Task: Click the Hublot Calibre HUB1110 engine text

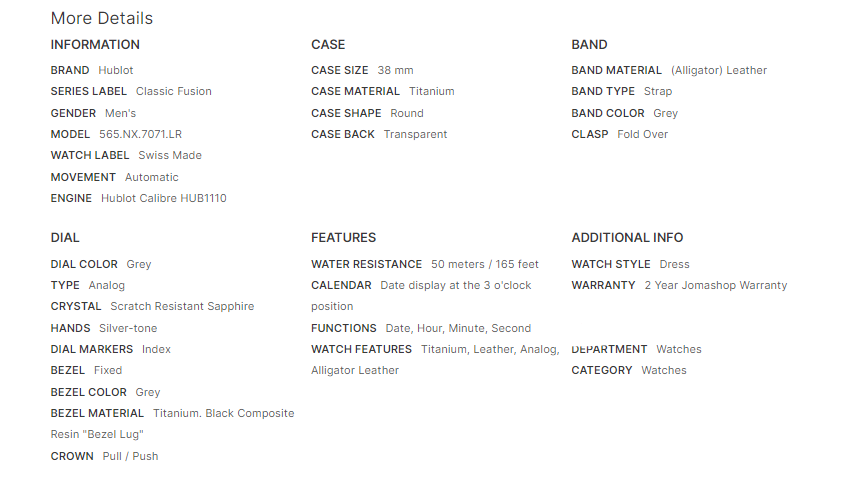Action: coord(164,198)
